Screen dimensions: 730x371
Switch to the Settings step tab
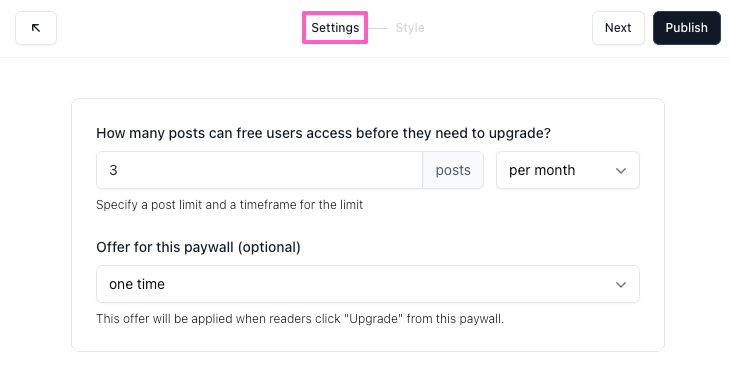335,28
